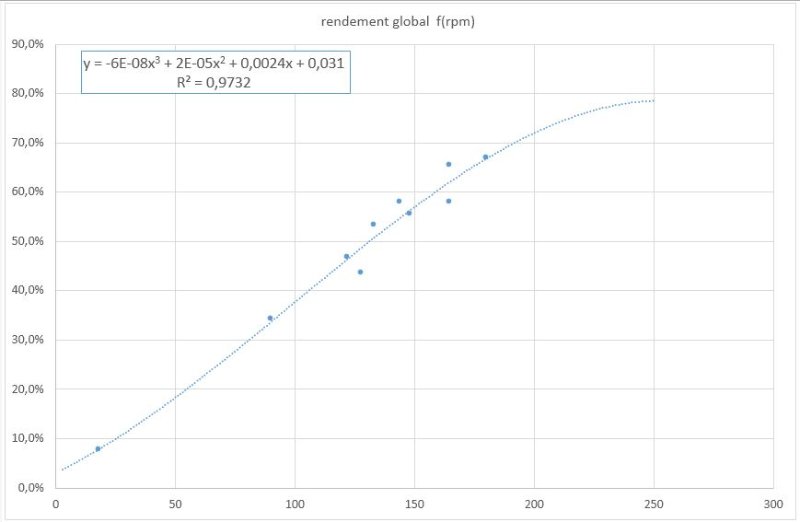Select the data point near 8% efficiency
Screen dimensions: 800x522
(98, 449)
